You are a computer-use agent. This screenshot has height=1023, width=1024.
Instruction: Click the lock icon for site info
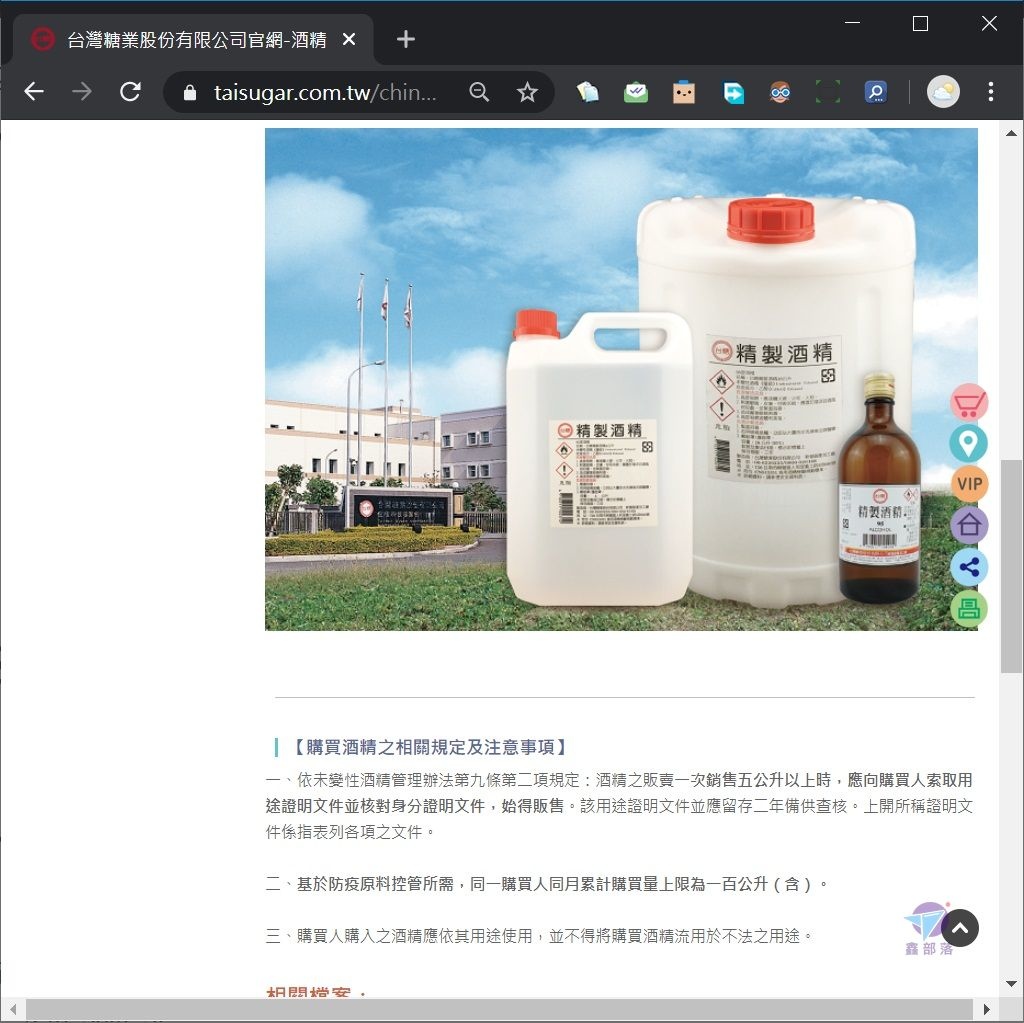[190, 93]
